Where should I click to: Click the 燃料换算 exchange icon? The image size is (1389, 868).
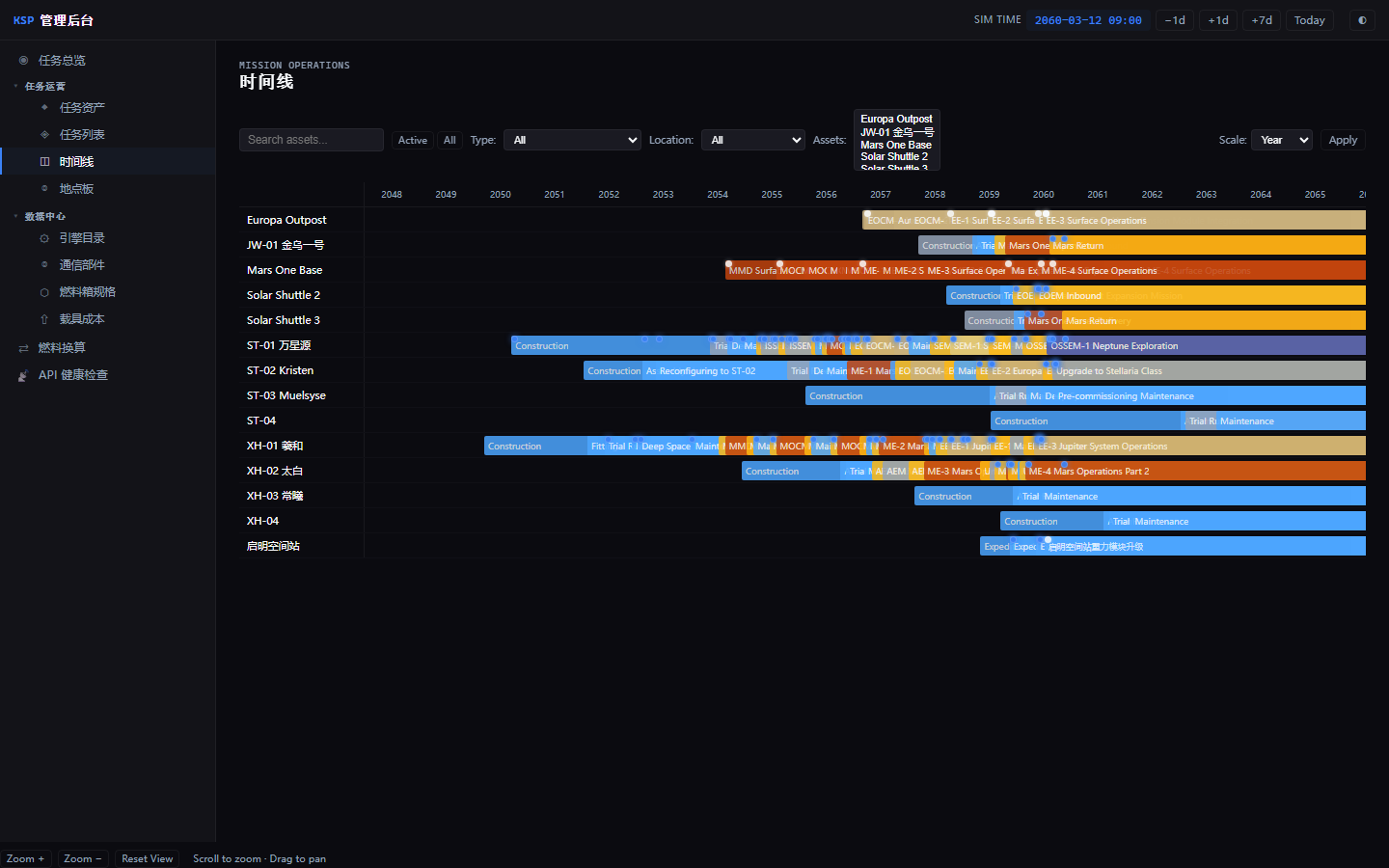pos(23,348)
